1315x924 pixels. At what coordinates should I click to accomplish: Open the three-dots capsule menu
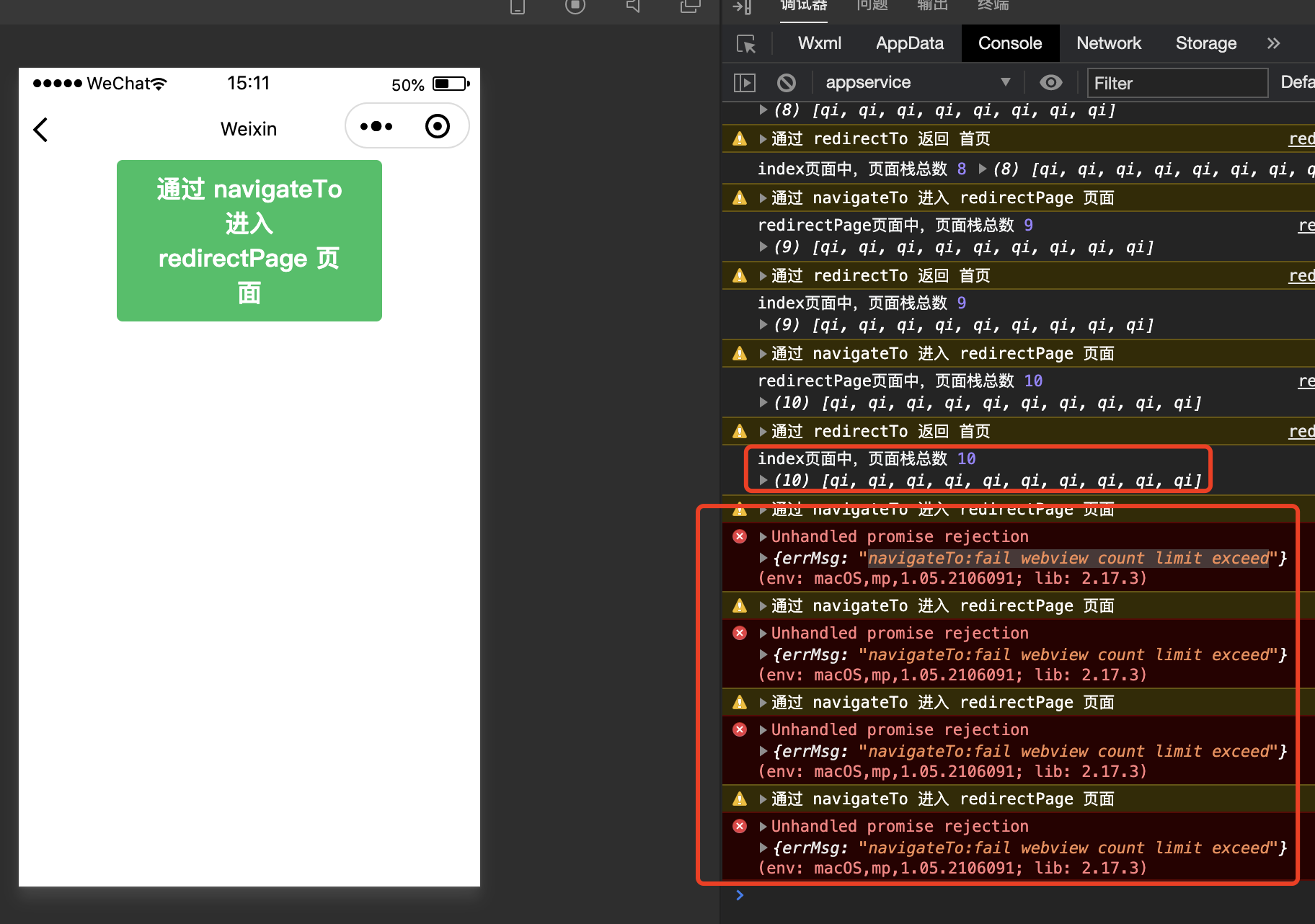376,126
